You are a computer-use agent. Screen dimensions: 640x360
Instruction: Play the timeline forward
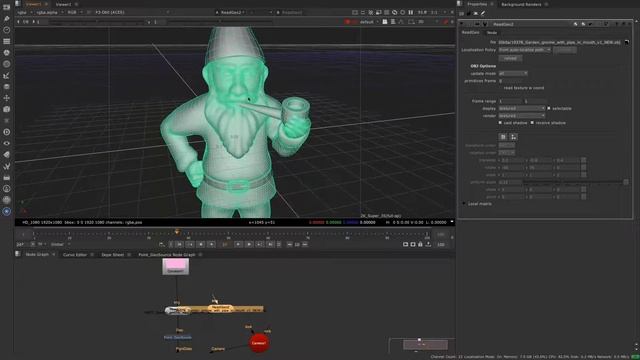(x=249, y=244)
